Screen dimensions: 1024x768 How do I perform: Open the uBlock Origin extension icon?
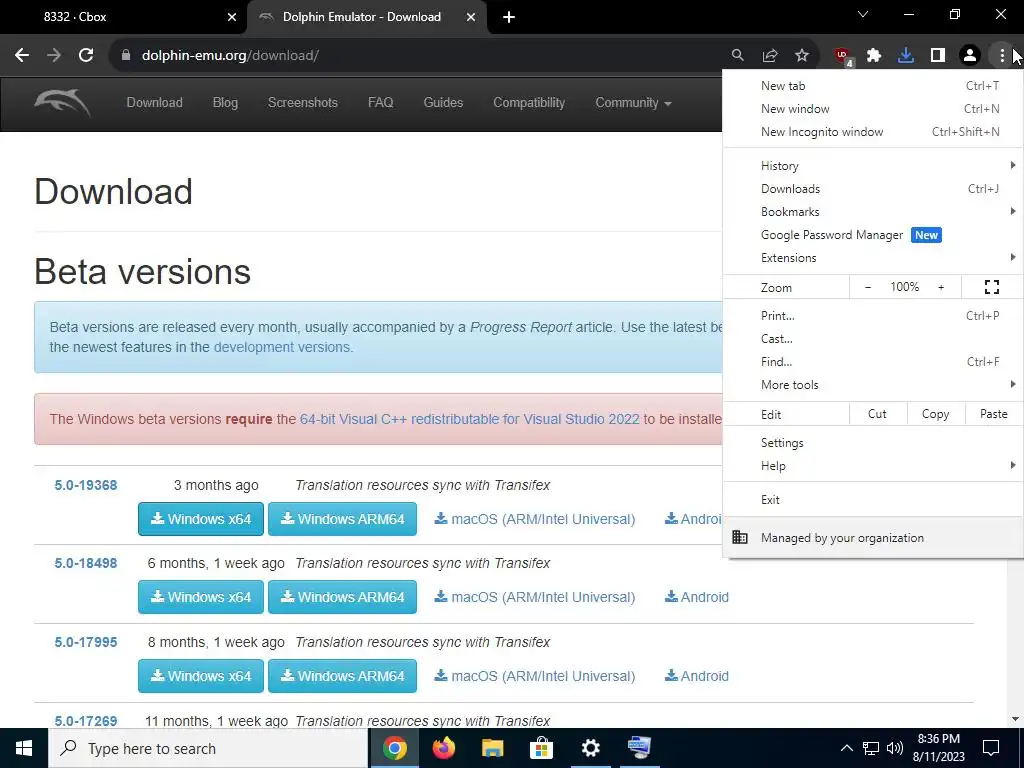tap(843, 57)
